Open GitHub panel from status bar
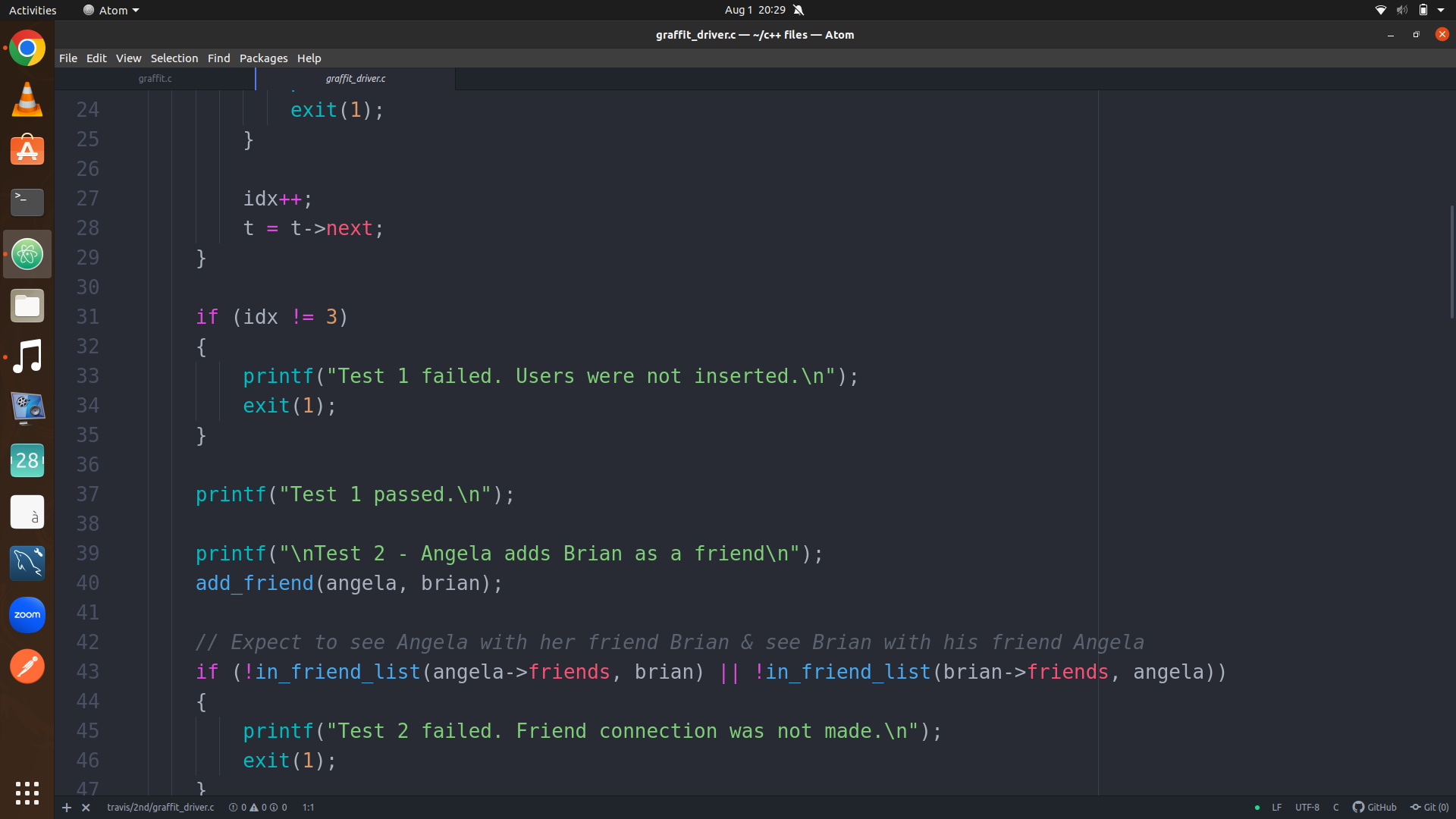The width and height of the screenshot is (1456, 819). tap(1374, 808)
